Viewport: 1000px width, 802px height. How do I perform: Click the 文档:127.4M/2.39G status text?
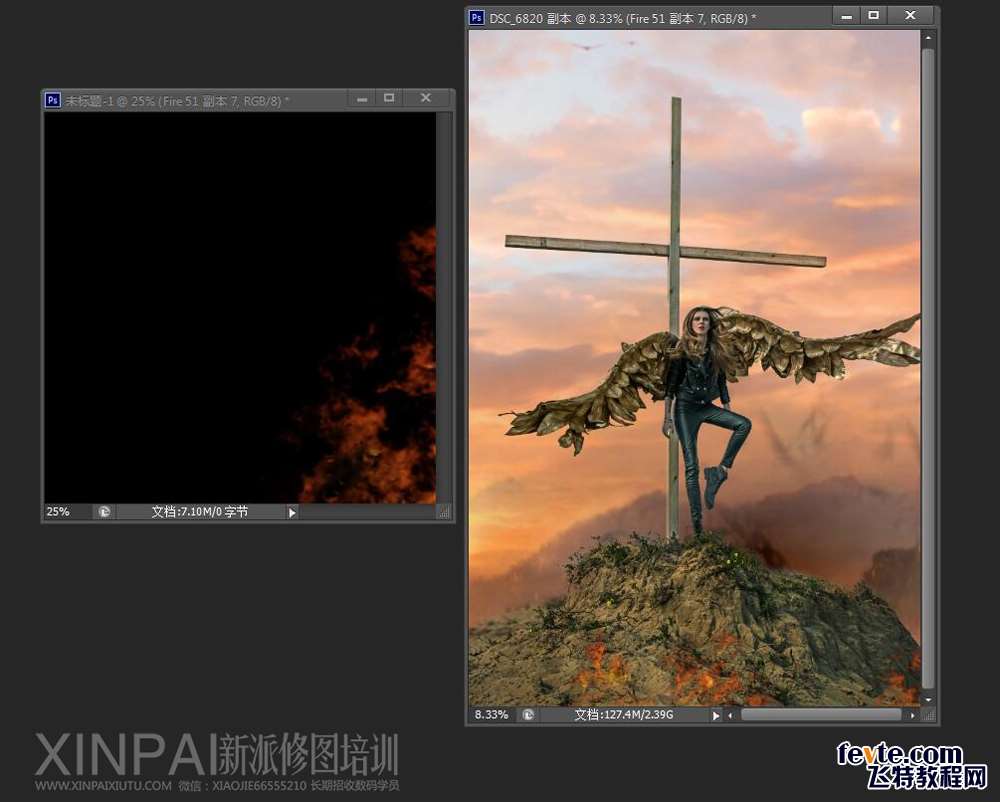[x=624, y=715]
